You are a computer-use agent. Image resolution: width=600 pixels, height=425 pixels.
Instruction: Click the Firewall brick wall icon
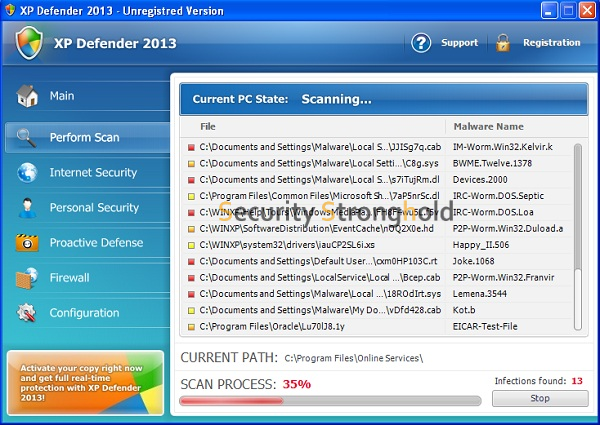27,278
